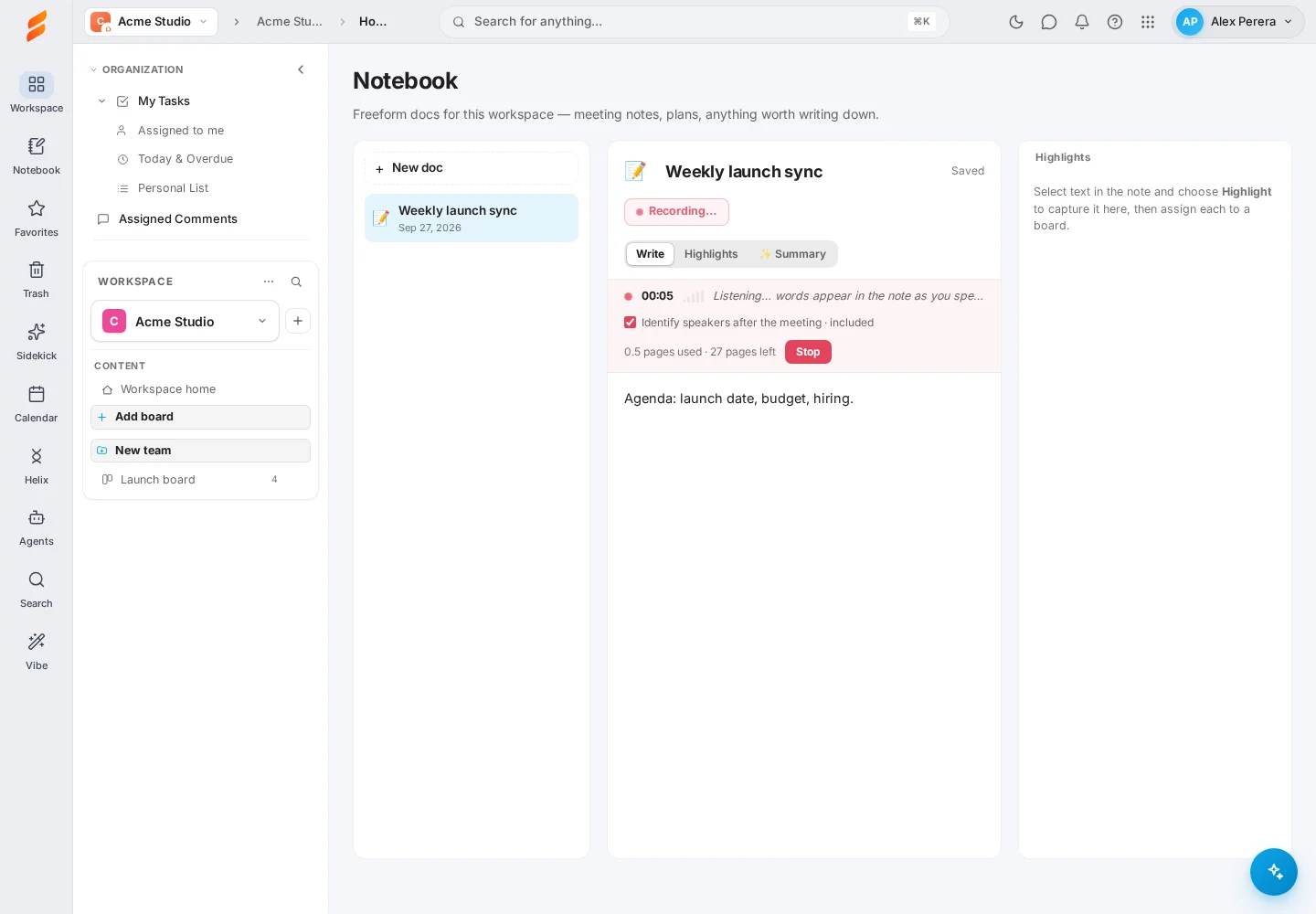This screenshot has height=914, width=1316.
Task: Search within the Workspace panel
Action: [296, 282]
